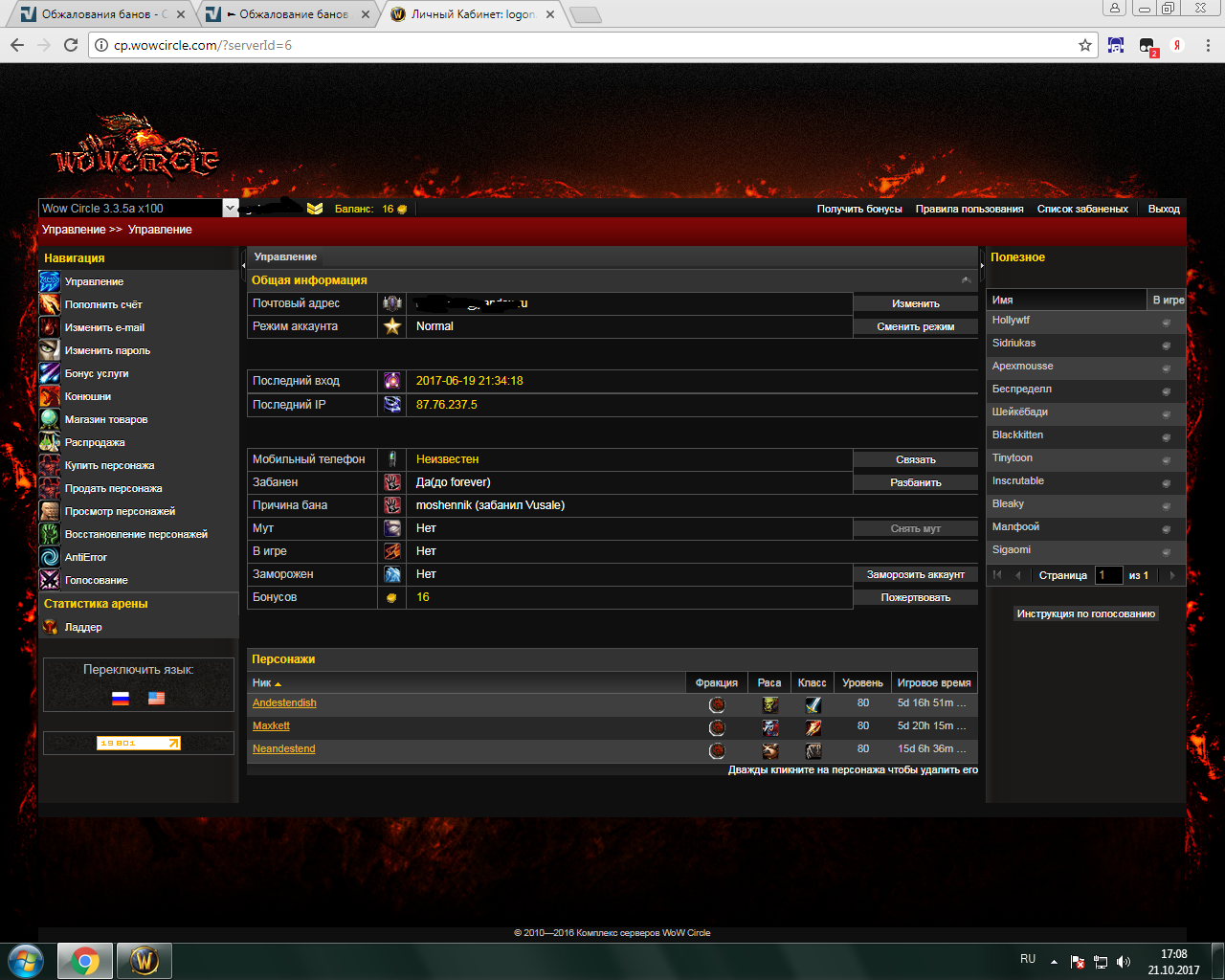Viewport: 1225px width, 980px height.
Task: Click the page number field in pagination
Action: [1108, 575]
